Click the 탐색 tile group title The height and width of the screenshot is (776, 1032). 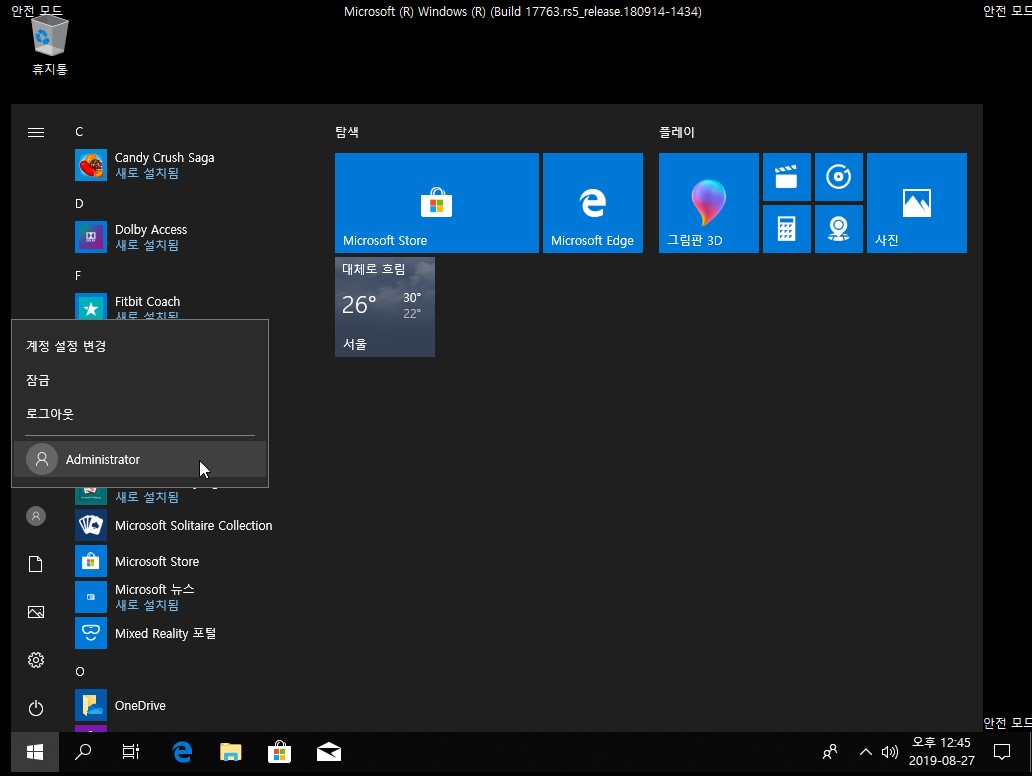click(x=347, y=132)
